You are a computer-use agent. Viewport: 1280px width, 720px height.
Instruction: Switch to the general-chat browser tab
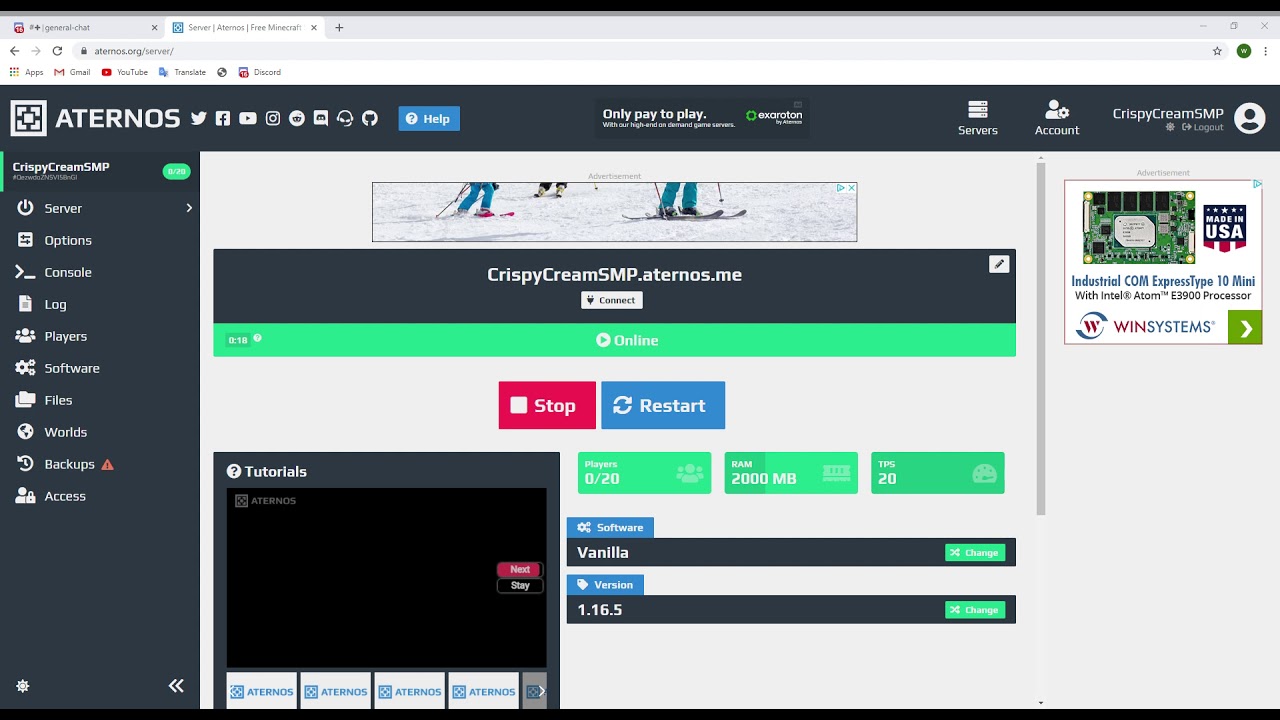(x=85, y=28)
